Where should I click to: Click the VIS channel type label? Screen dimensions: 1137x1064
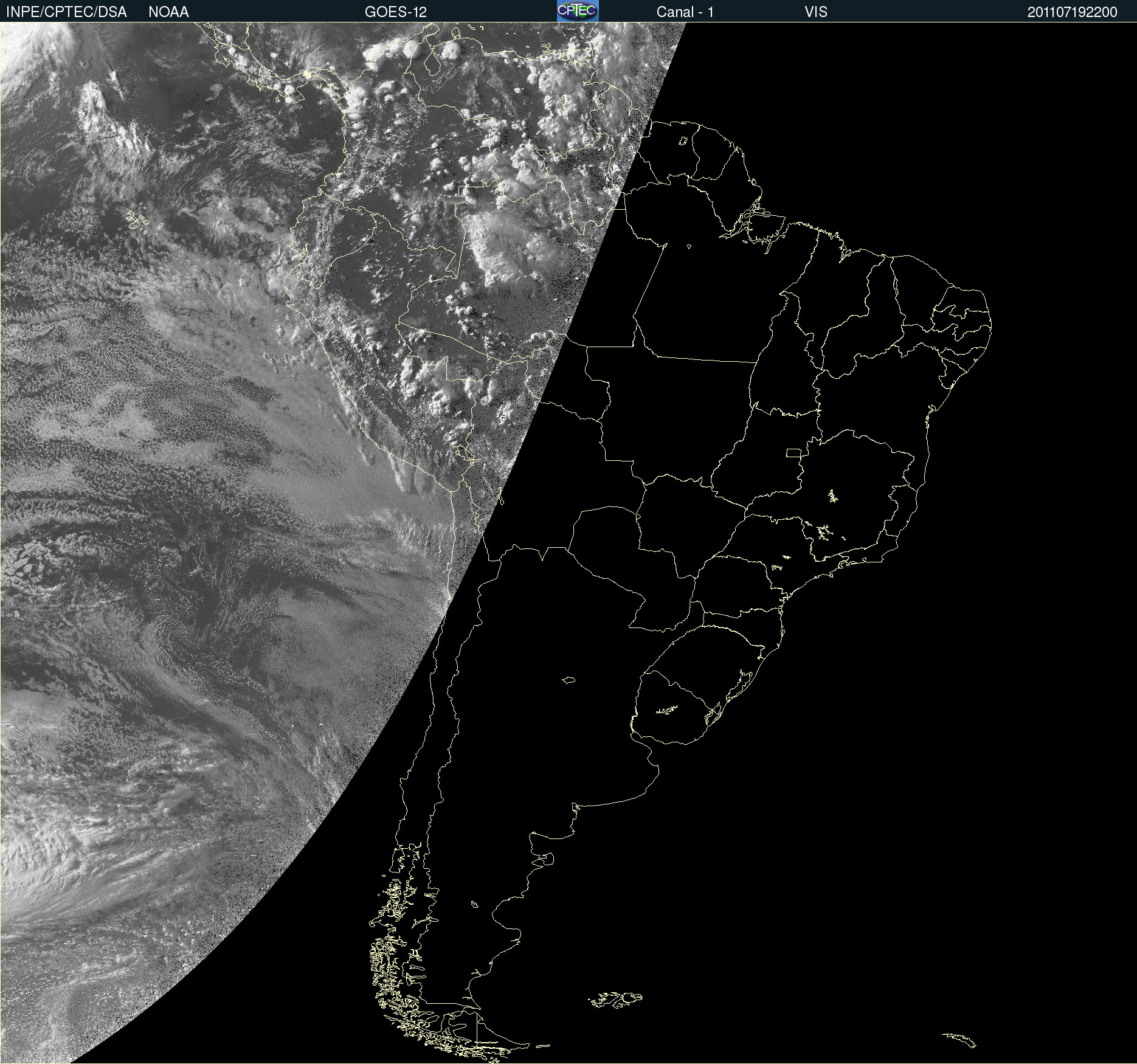point(816,12)
